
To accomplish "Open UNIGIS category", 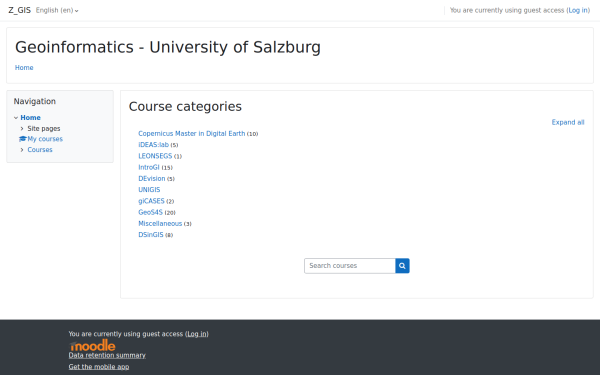I will point(149,190).
